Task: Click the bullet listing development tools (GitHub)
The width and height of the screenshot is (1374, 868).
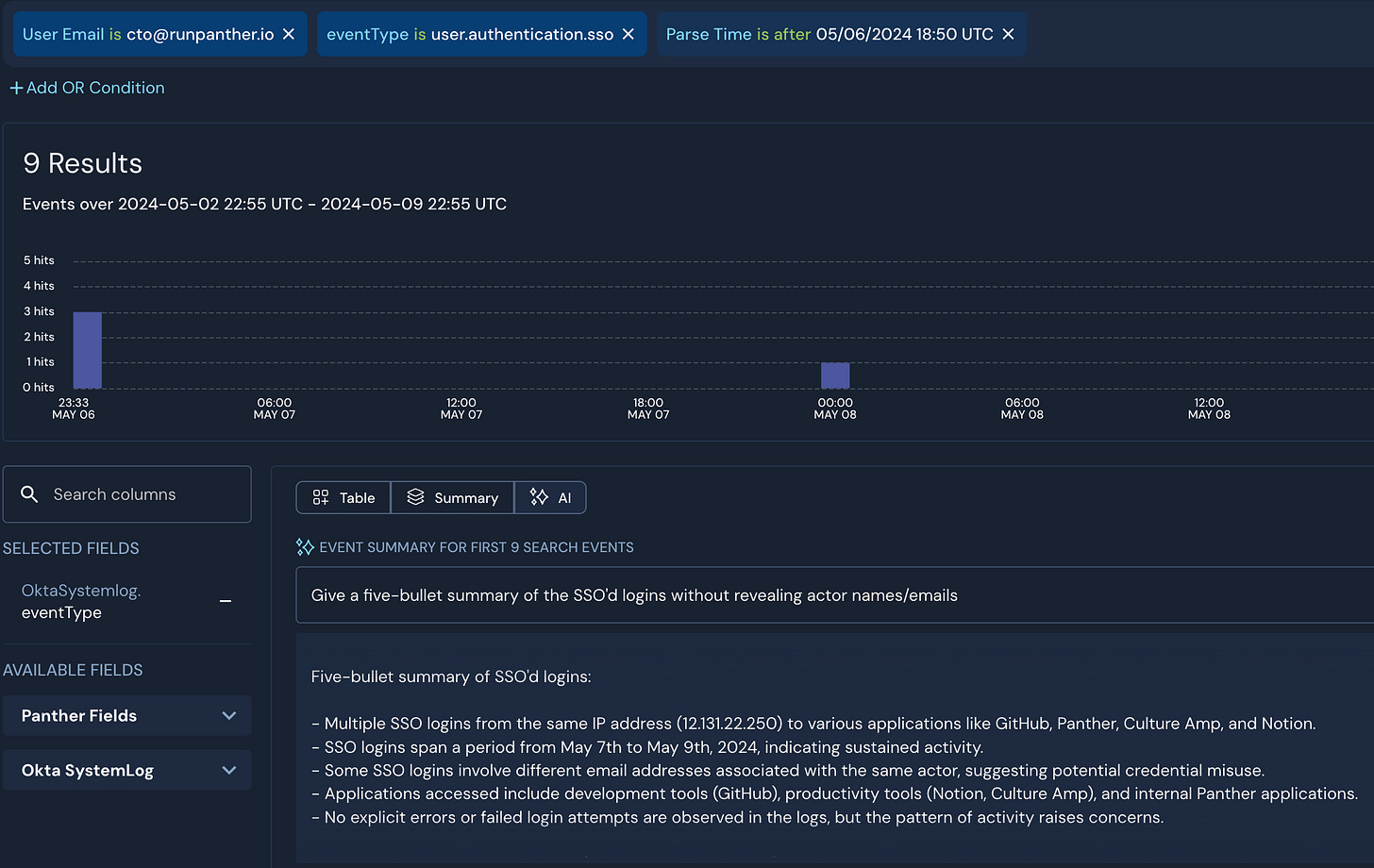Action: coord(835,794)
